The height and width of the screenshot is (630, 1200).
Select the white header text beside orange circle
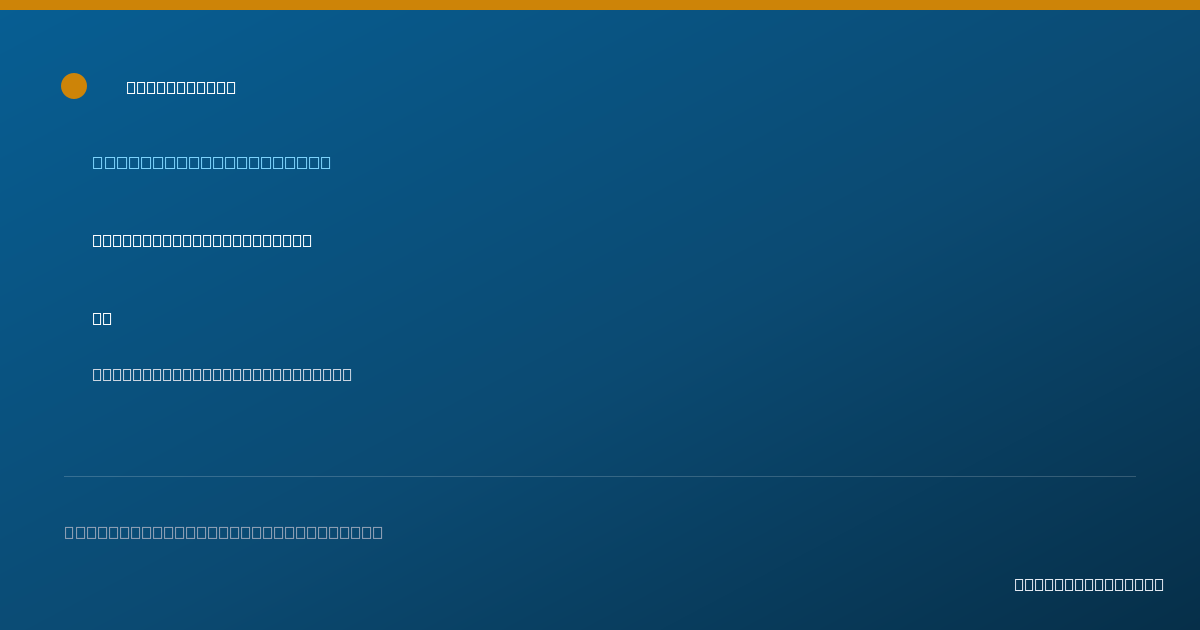(181, 87)
